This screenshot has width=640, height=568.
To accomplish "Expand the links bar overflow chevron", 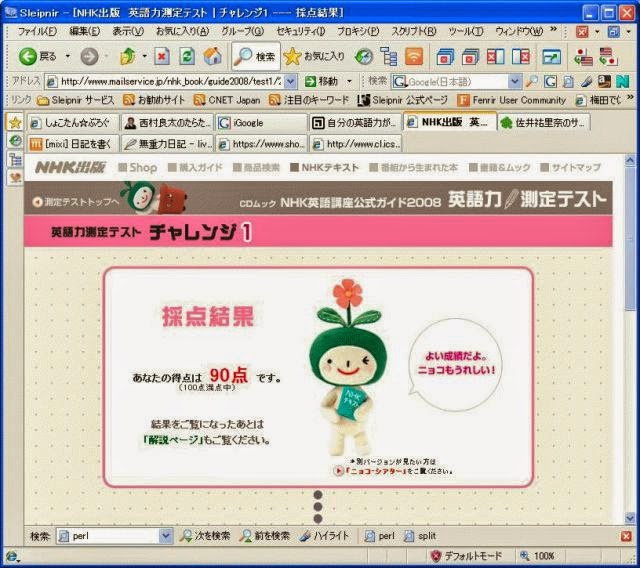I will pyautogui.click(x=630, y=97).
